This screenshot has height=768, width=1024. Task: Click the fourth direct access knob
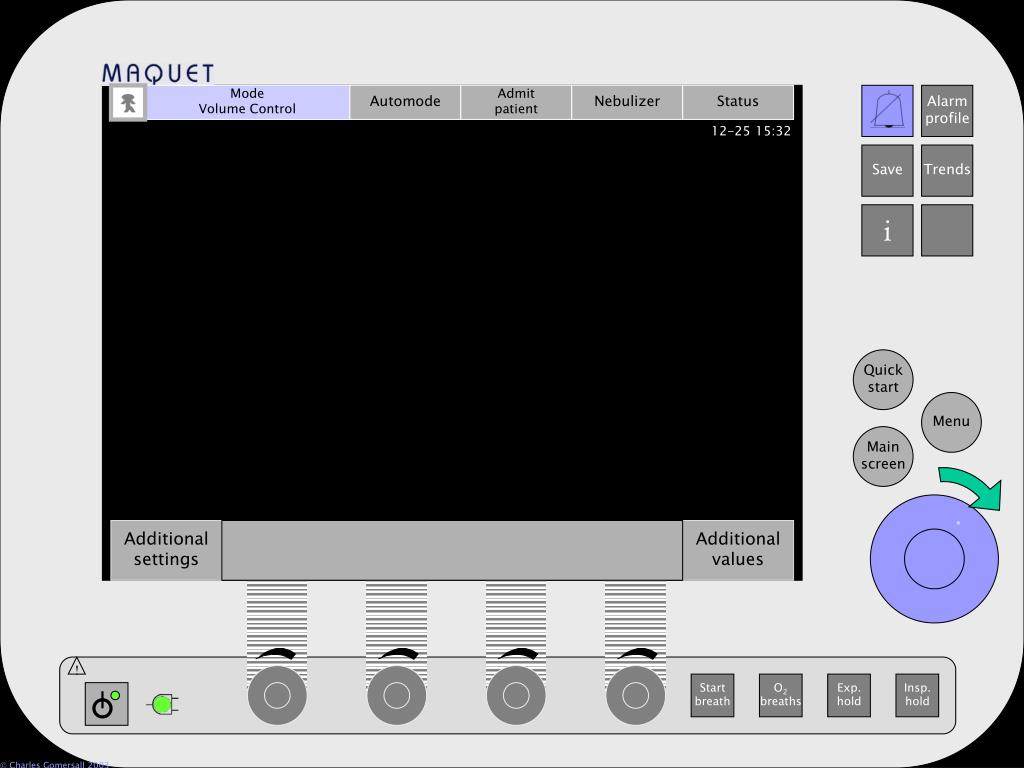[635, 696]
